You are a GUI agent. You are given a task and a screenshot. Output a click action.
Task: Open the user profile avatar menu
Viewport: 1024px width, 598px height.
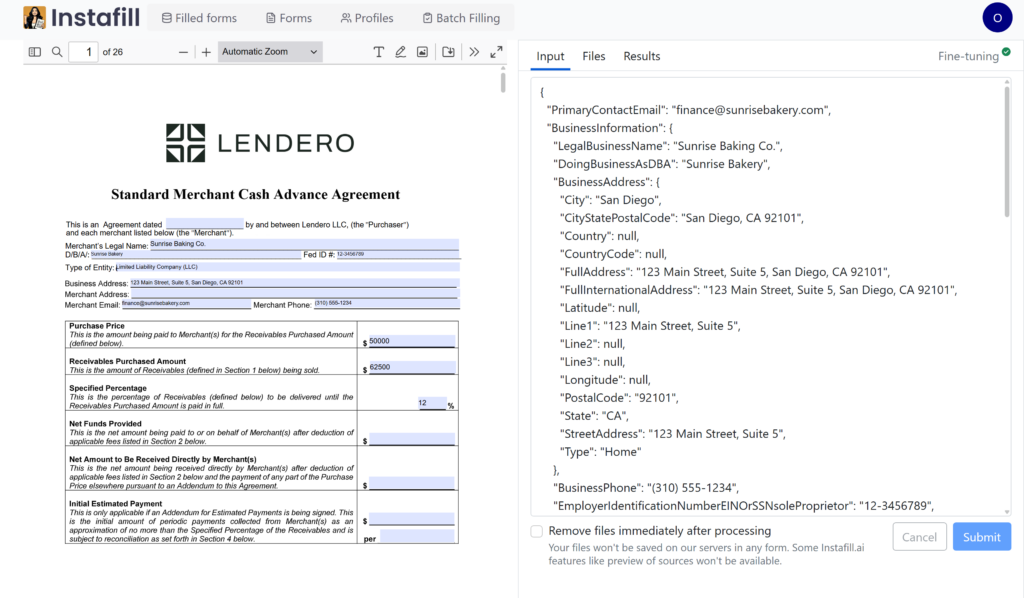tap(997, 17)
